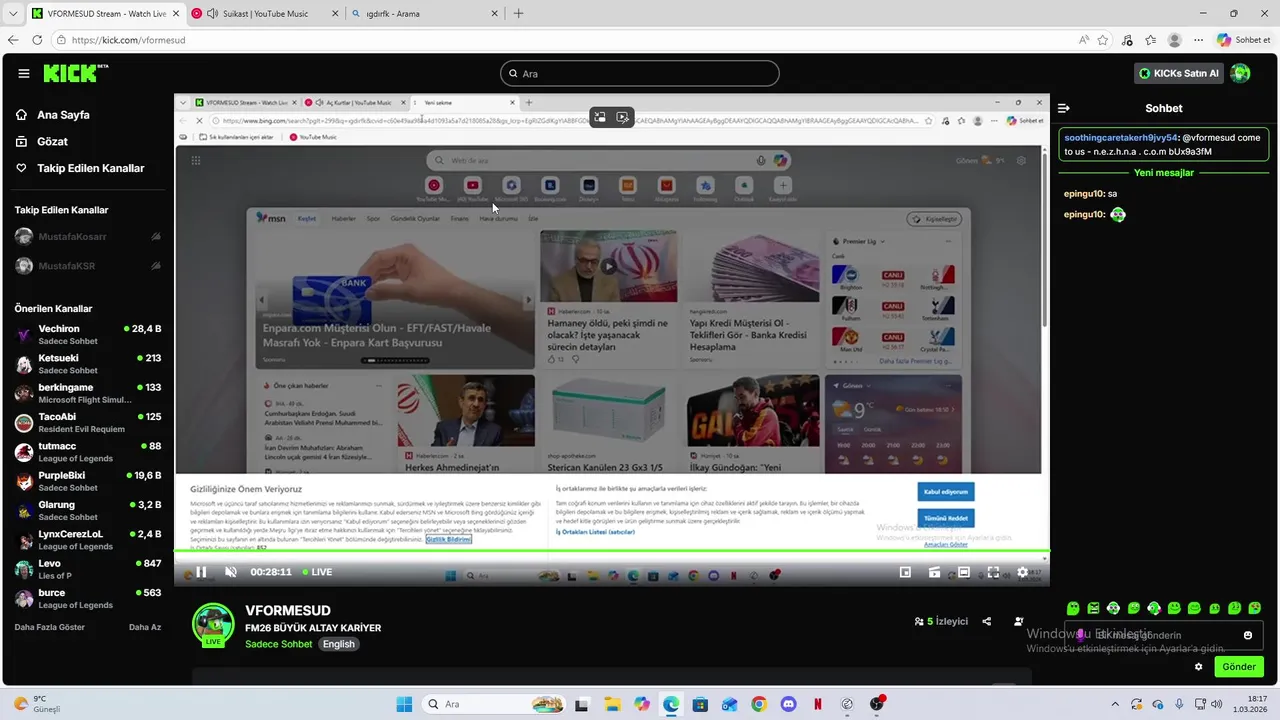Send chat message with Gönder
This screenshot has height=720, width=1280.
coord(1238,667)
